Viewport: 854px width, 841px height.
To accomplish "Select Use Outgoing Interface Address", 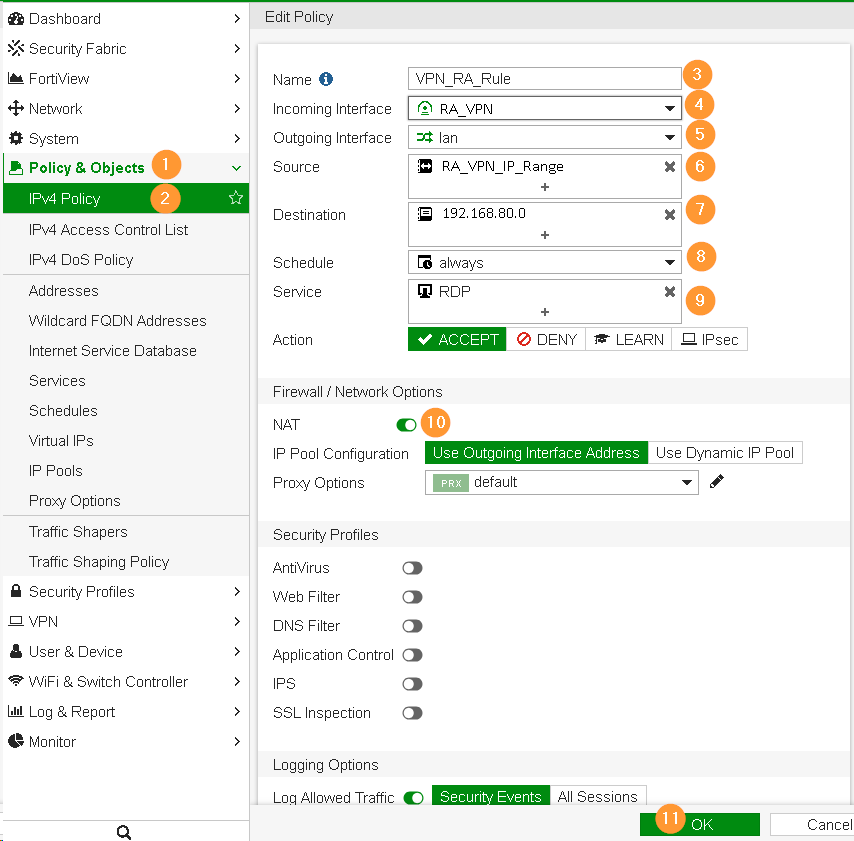I will tap(536, 453).
